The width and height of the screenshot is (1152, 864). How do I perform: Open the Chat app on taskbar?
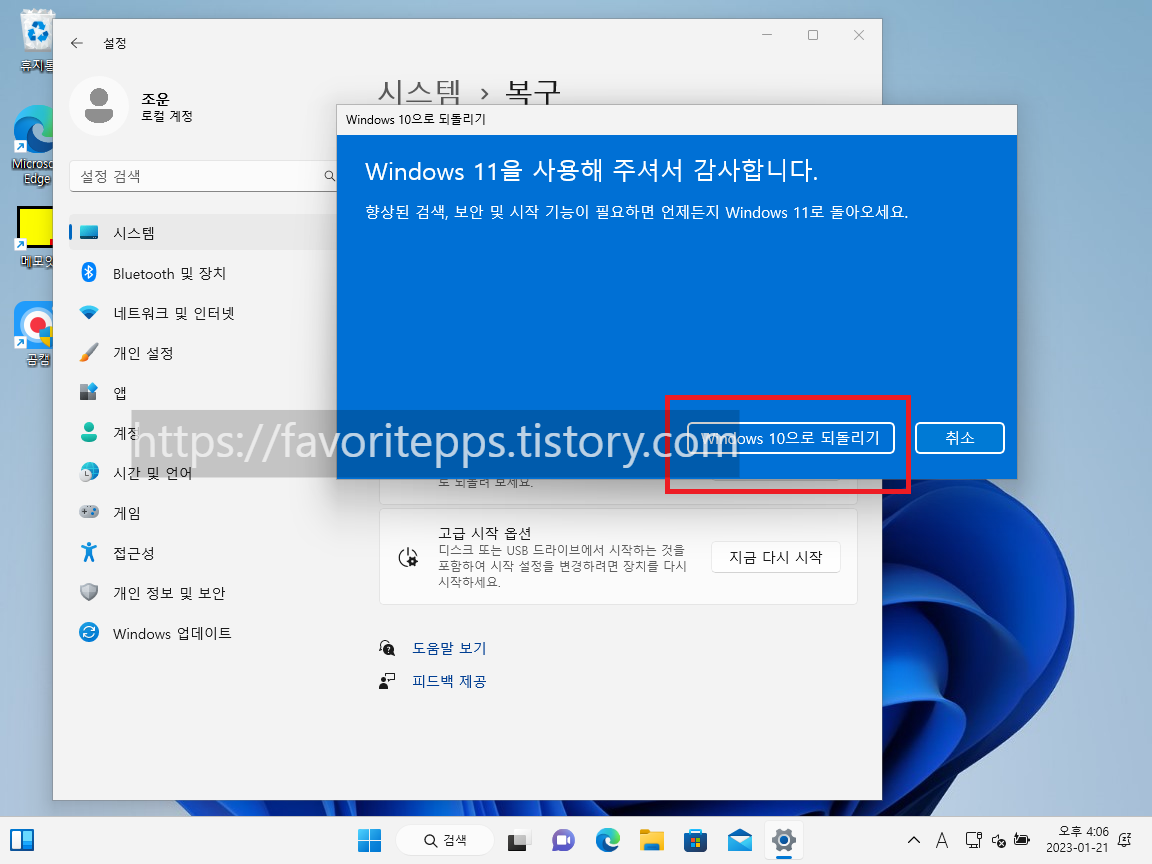(x=563, y=840)
